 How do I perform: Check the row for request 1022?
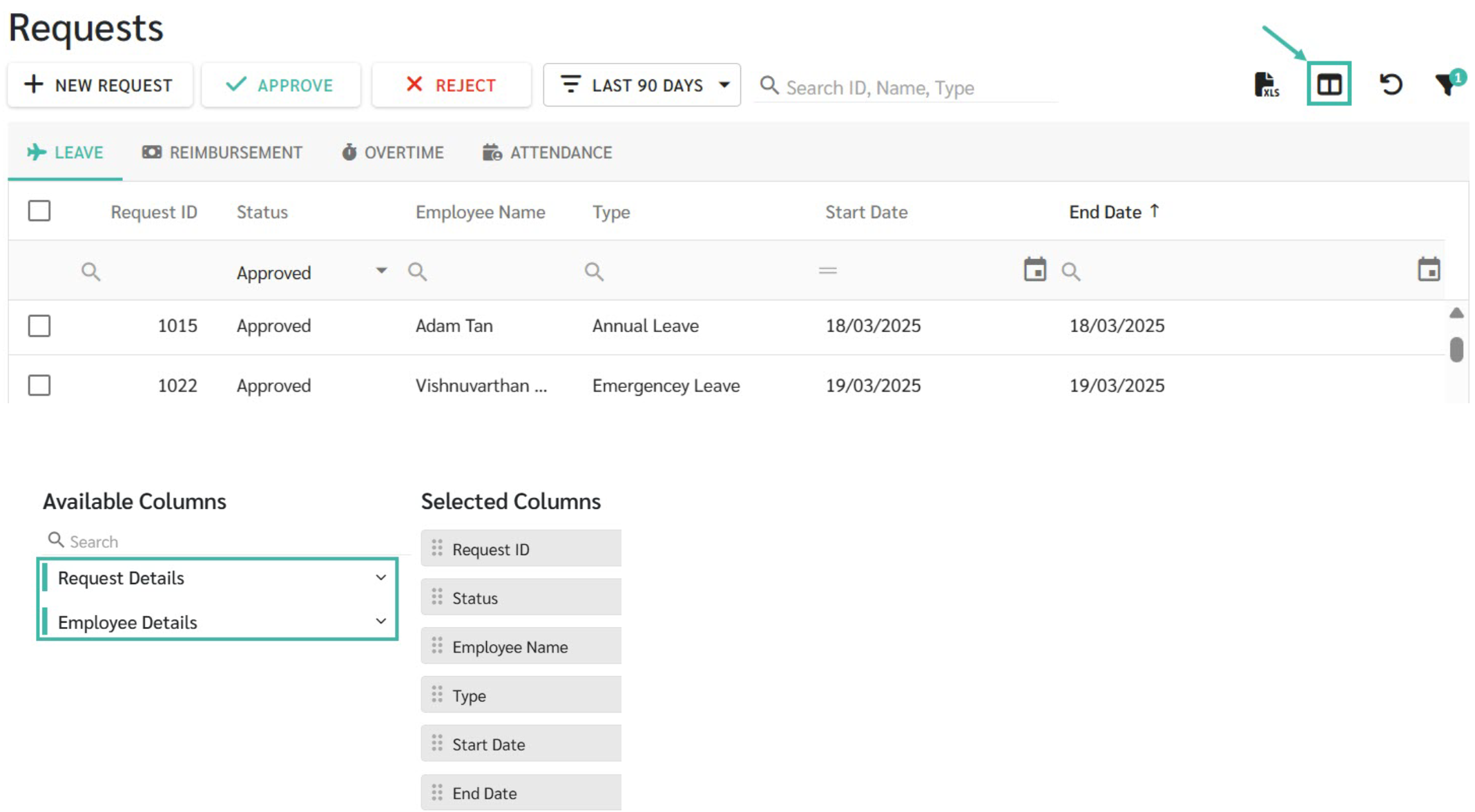(x=39, y=385)
